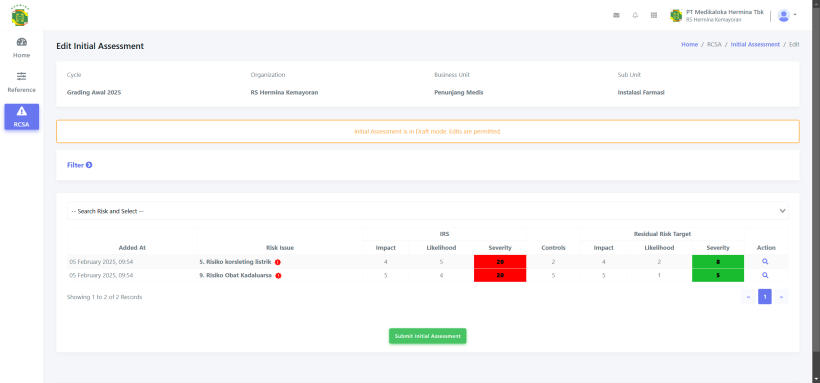Screen dimensions: 820x383
Task: Click red IRS severity cell for Obat Kadaluarsa
Action: point(500,275)
